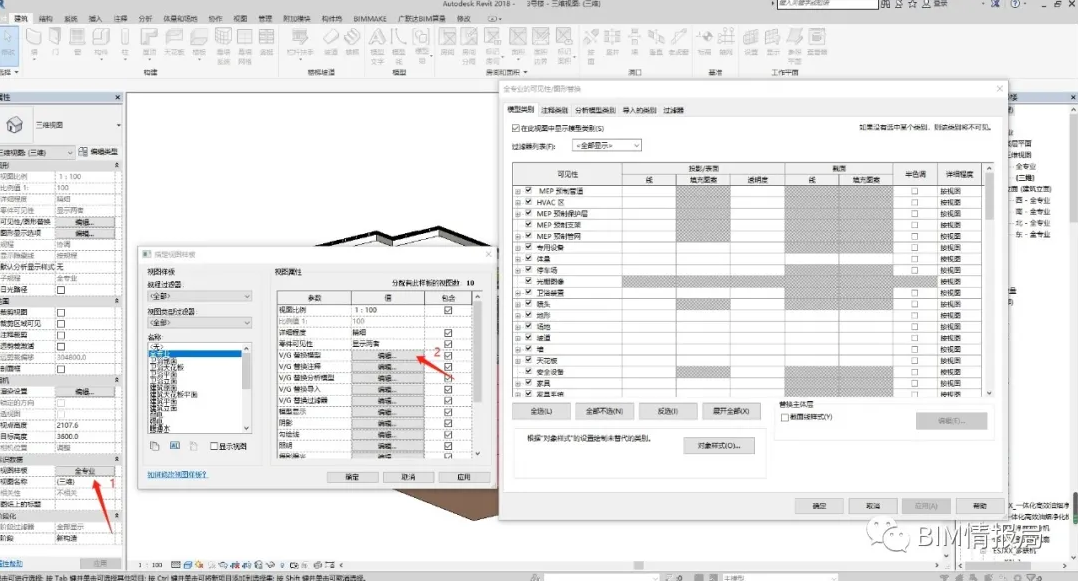Enable the 显示视图 checkbox

click(x=214, y=446)
